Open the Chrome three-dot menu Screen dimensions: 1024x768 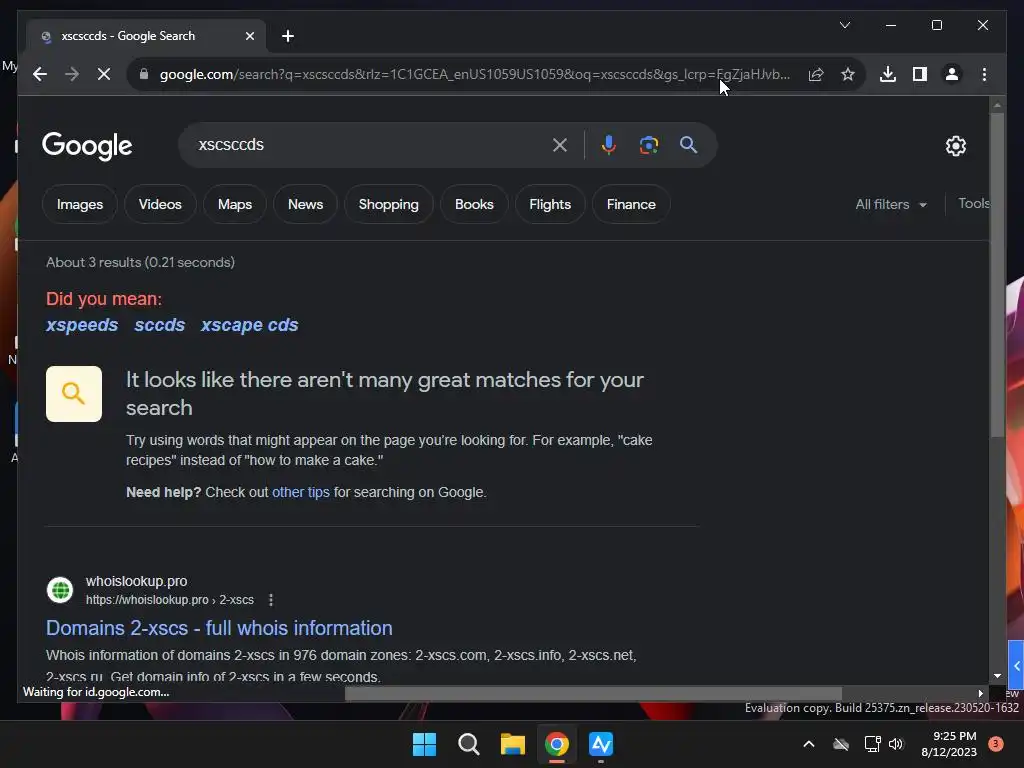tap(984, 74)
